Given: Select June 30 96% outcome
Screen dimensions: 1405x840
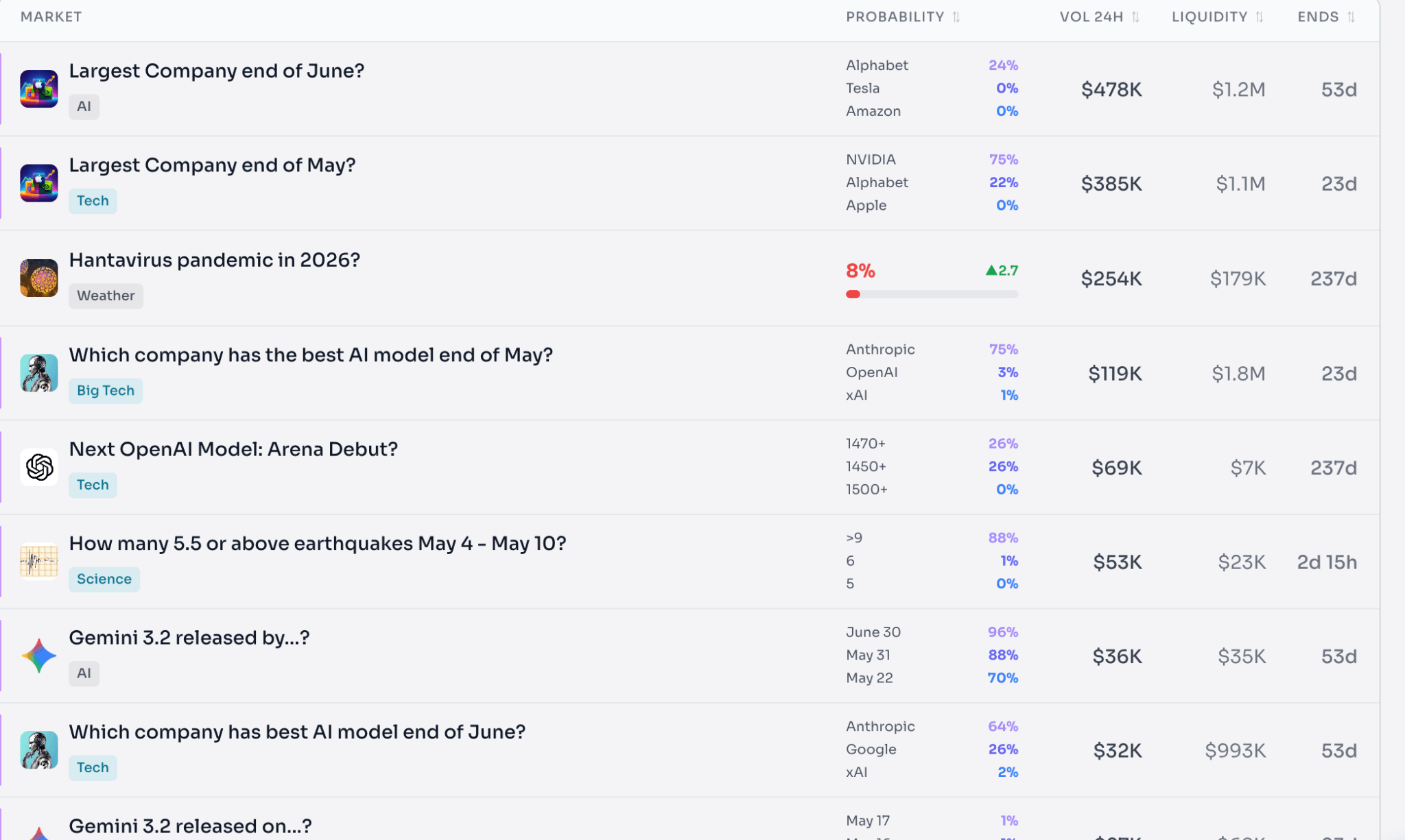Looking at the screenshot, I should [x=932, y=632].
